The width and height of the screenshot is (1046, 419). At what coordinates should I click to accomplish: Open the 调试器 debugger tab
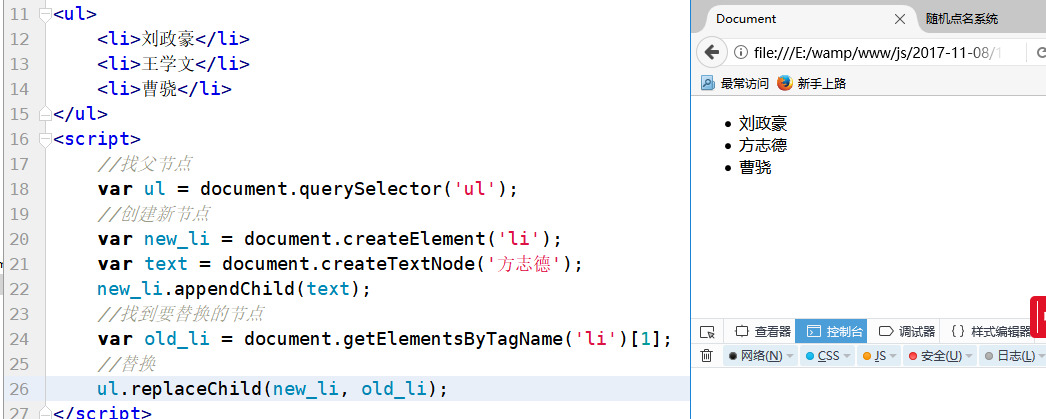click(x=907, y=331)
